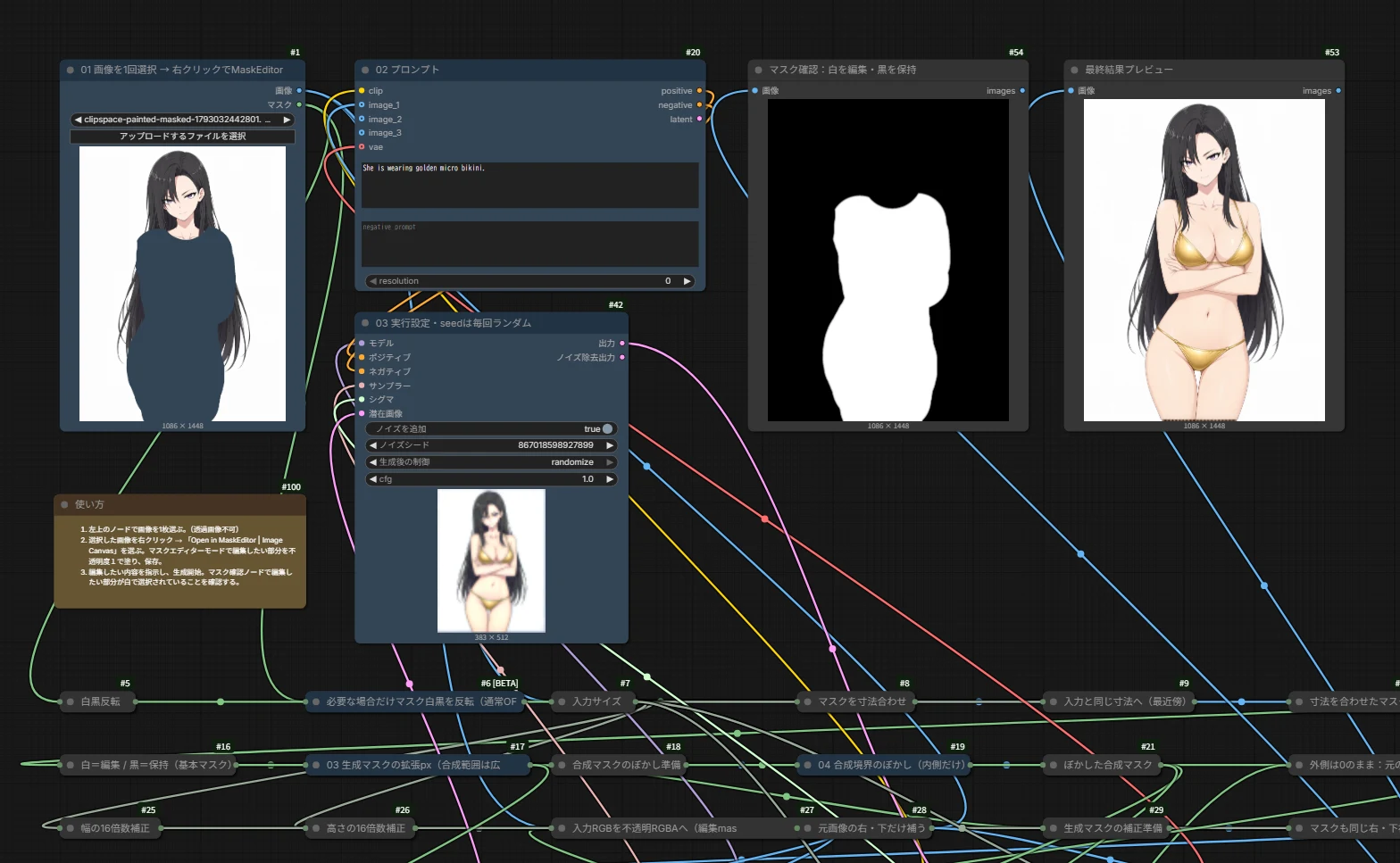Screen dimensions: 1400x863
Task: Expand the 幅の16倍数補正 node via its dot
Action: point(71,828)
